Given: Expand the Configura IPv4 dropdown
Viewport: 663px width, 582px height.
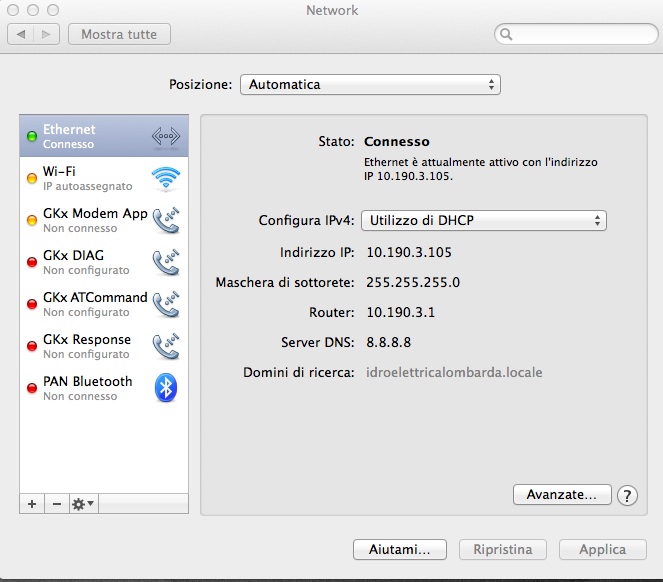Looking at the screenshot, I should (484, 220).
